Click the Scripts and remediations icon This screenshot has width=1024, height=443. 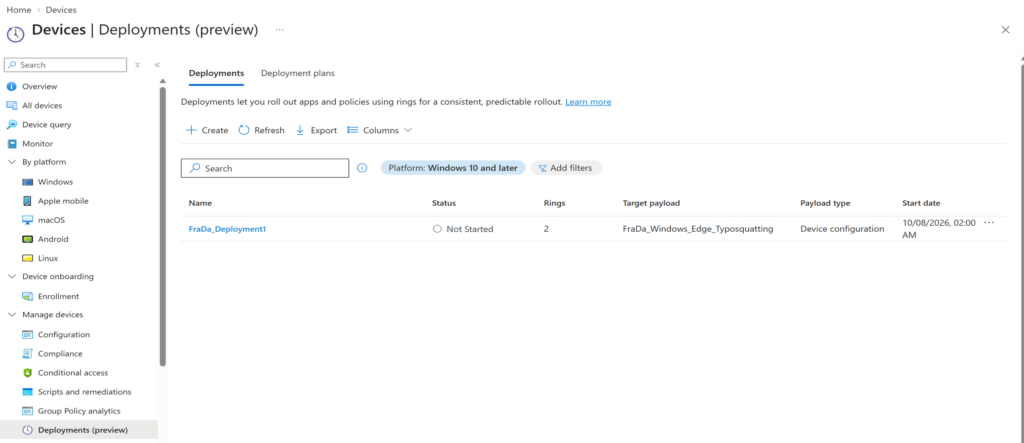point(27,392)
